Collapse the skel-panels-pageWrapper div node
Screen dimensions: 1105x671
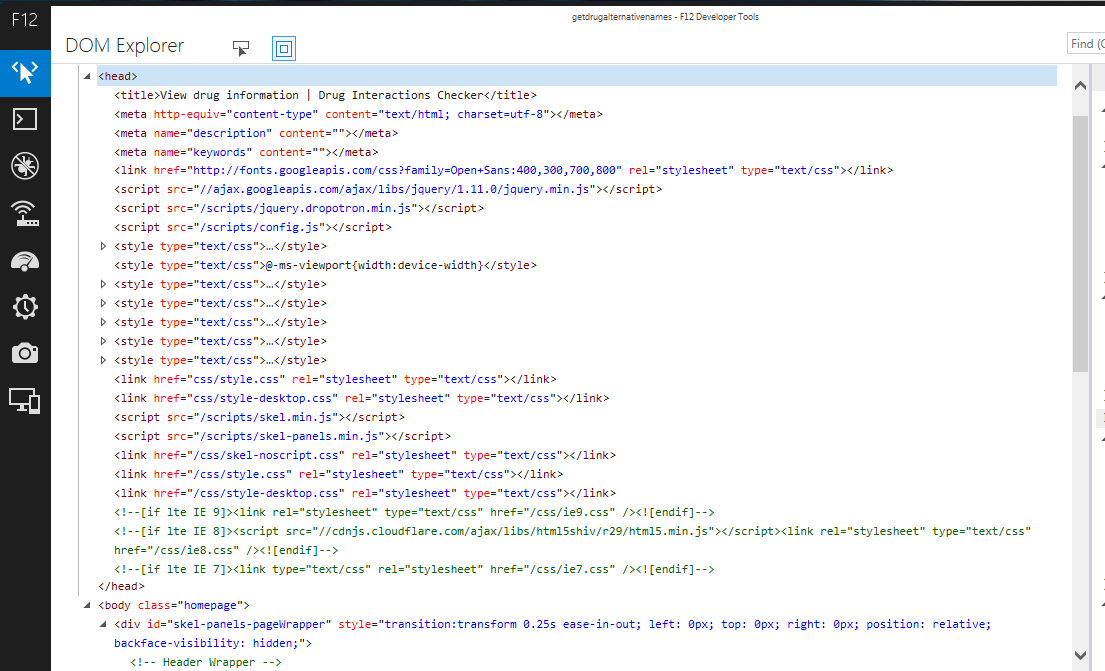click(x=104, y=624)
